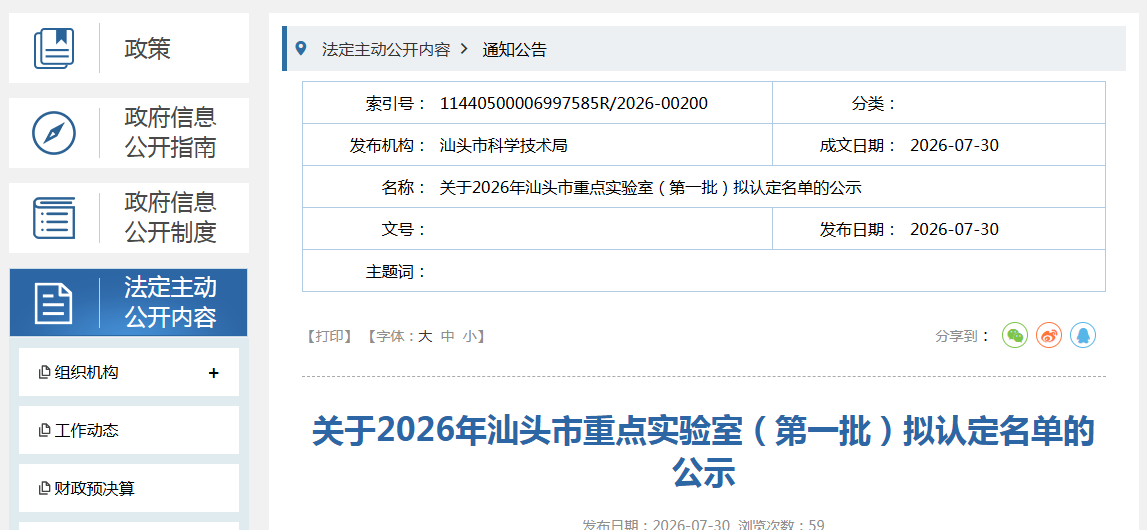Expand 组织机构 with the plus sign

pos(214,373)
